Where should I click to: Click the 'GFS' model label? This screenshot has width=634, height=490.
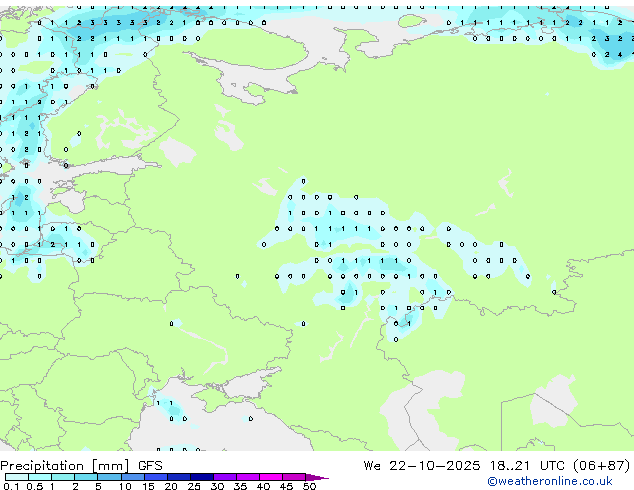[x=150, y=466]
